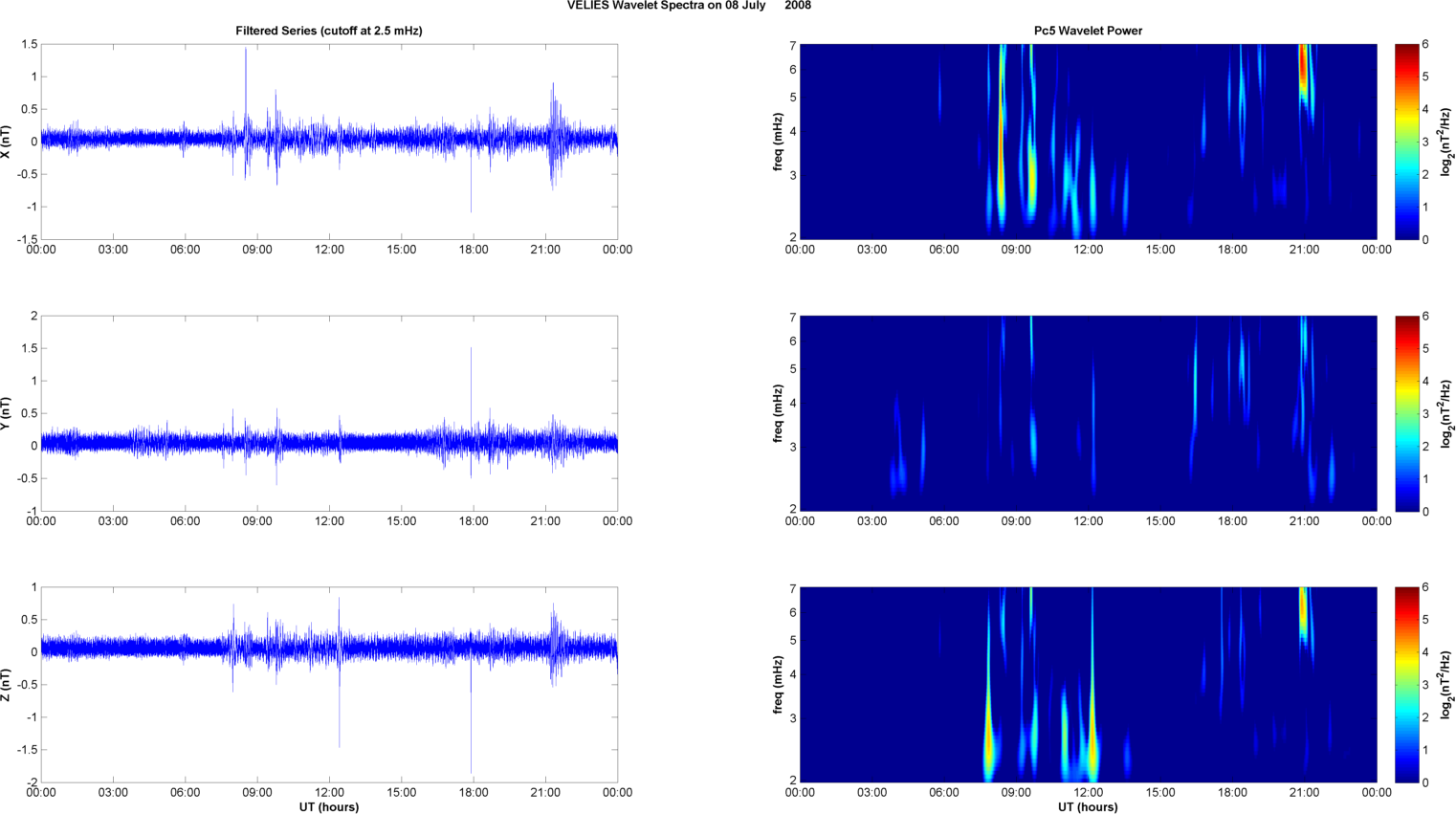Pick the color bar beside the Y wavelet spectrogram
Viewport: 1456px width, 814px height.
click(x=1407, y=413)
